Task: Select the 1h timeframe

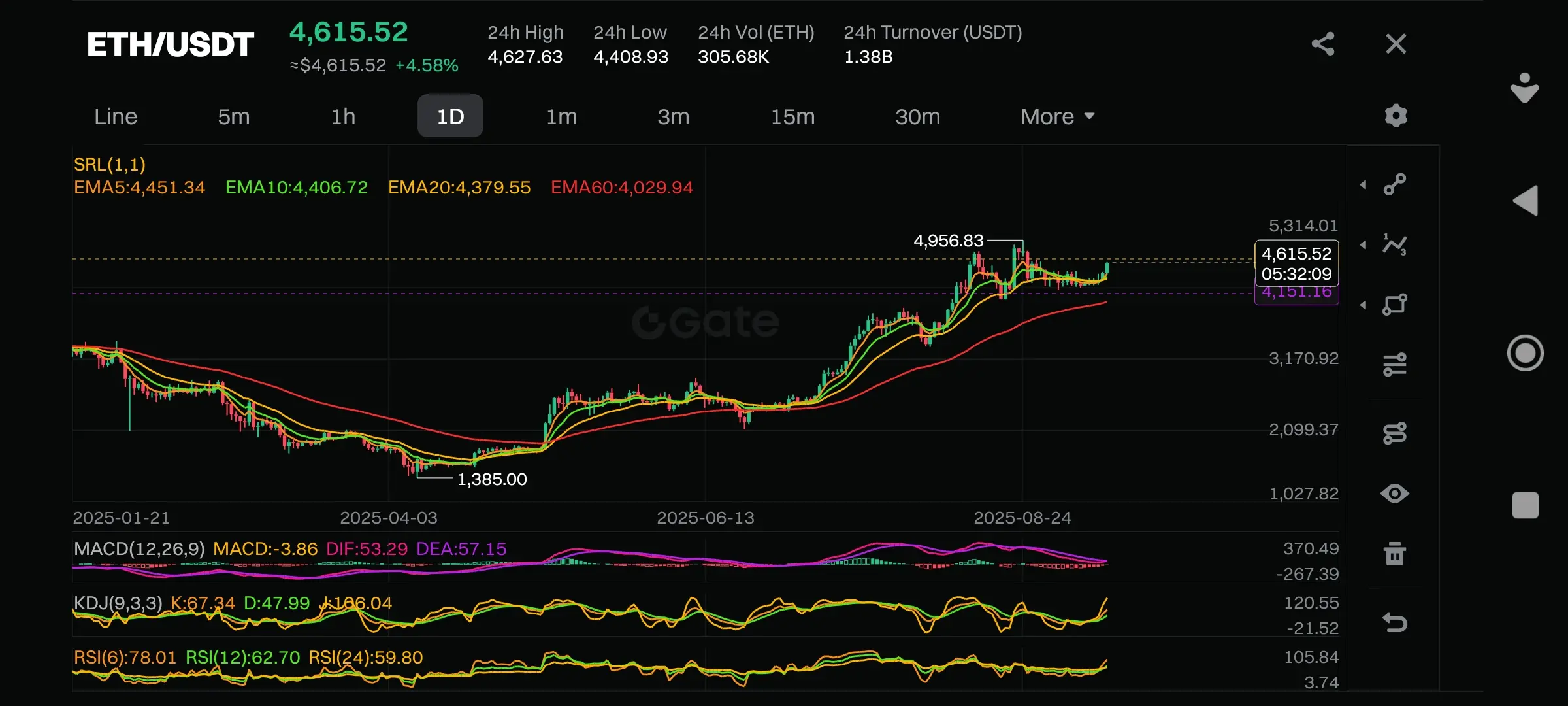Action: 344,116
